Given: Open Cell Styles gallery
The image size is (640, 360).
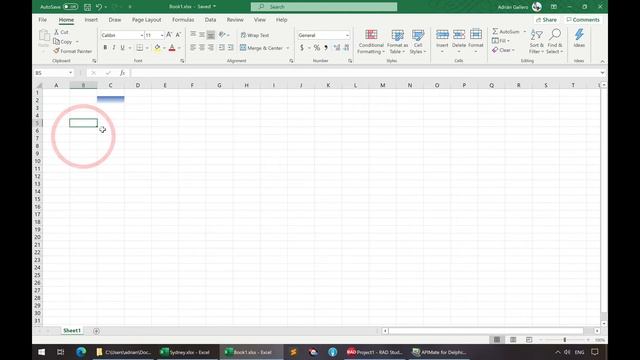Looking at the screenshot, I should 418,42.
